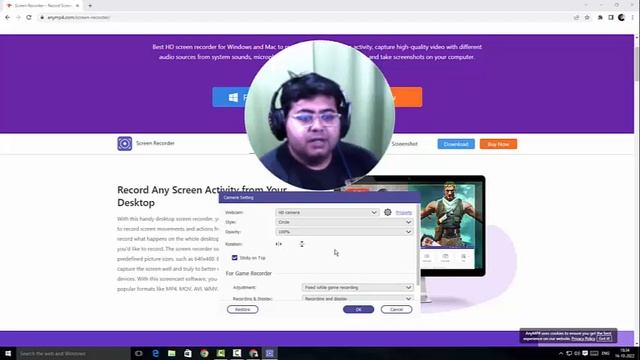640x360 pixels.
Task: Show hidden system tray icons
Action: tap(561, 353)
